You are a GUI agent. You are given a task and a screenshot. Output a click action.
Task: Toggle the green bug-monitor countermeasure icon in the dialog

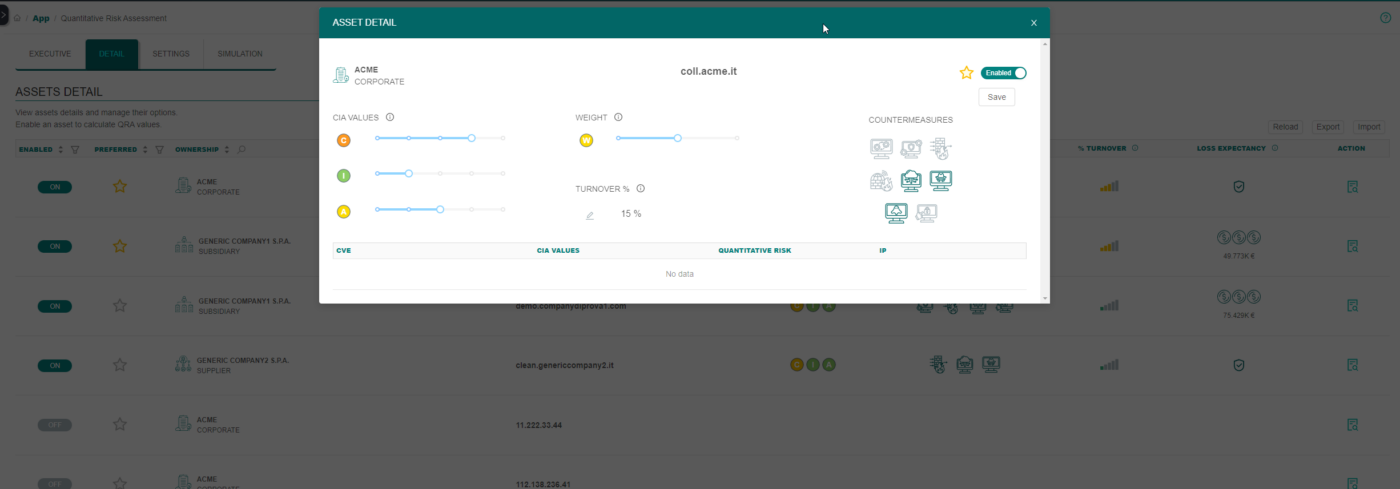pos(940,181)
